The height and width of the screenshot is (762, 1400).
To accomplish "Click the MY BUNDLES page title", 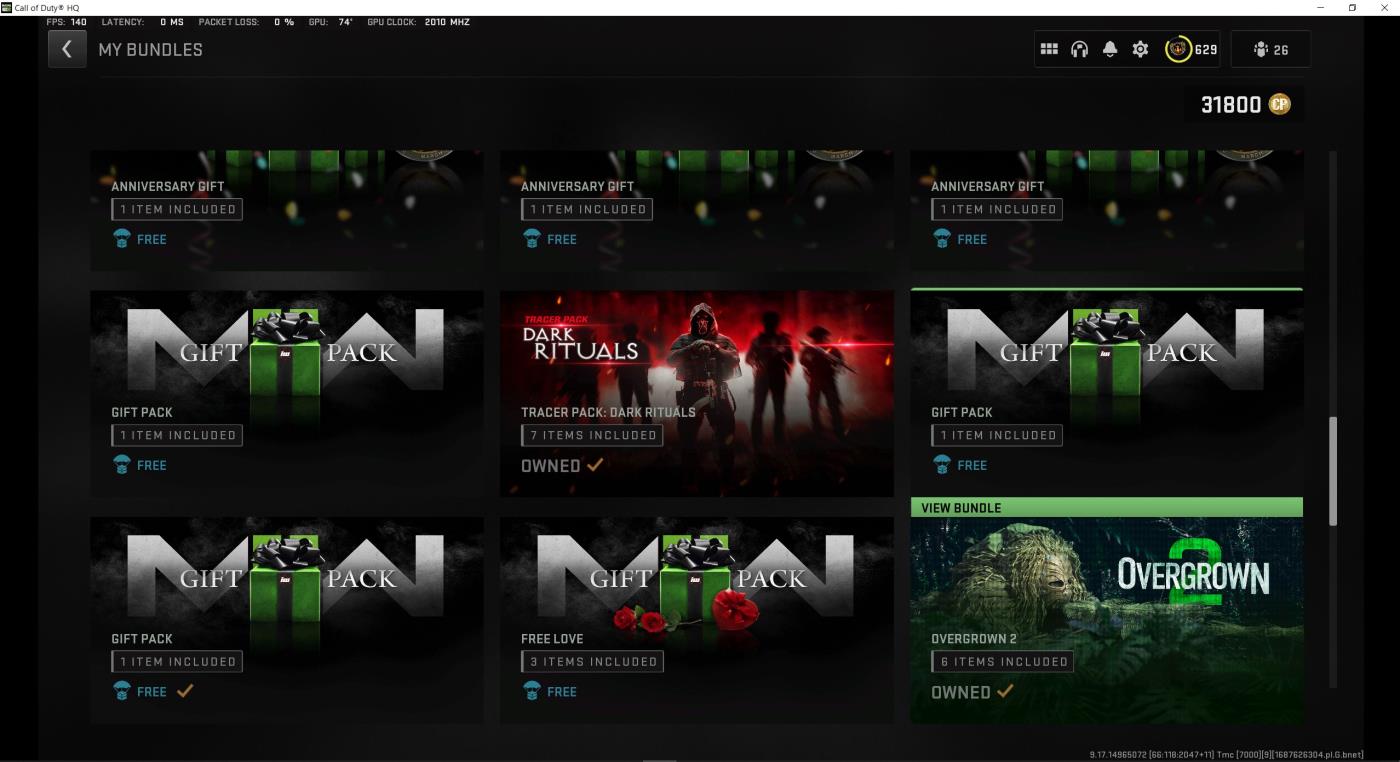I will coord(150,49).
